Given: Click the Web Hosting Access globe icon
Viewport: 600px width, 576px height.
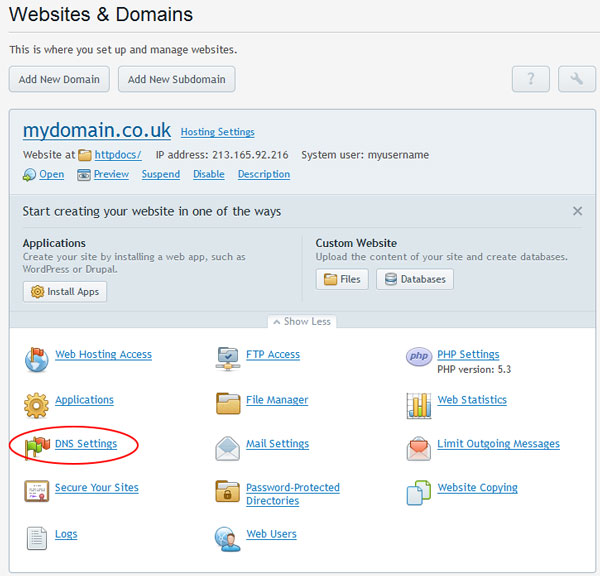Looking at the screenshot, I should [37, 360].
